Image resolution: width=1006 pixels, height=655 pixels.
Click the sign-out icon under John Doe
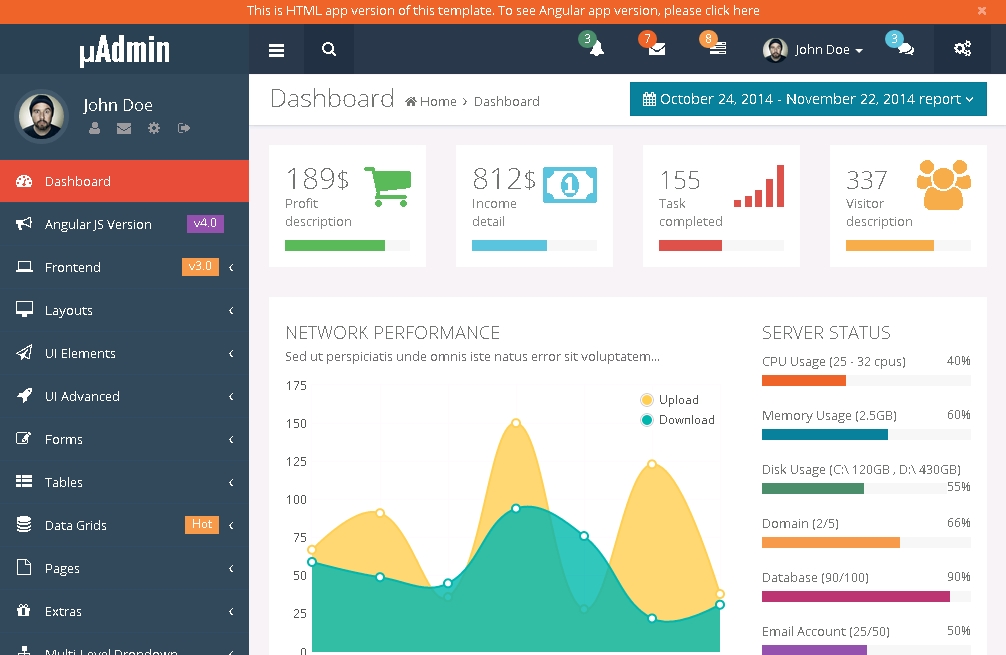pos(184,128)
